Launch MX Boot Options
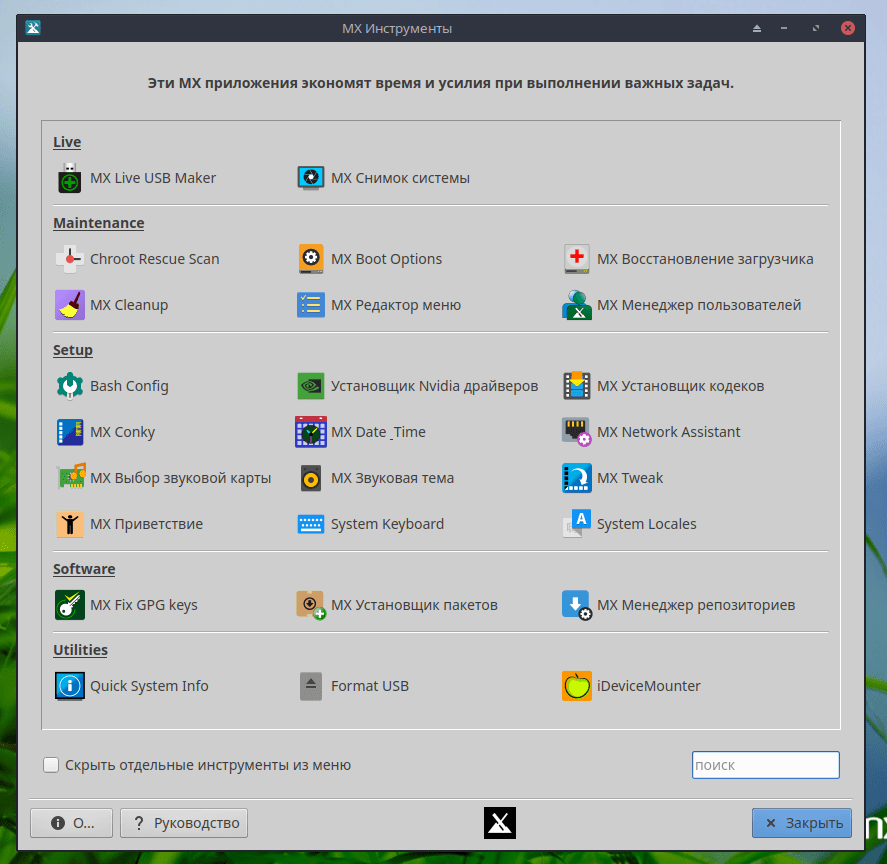The image size is (887, 864). coord(386,259)
